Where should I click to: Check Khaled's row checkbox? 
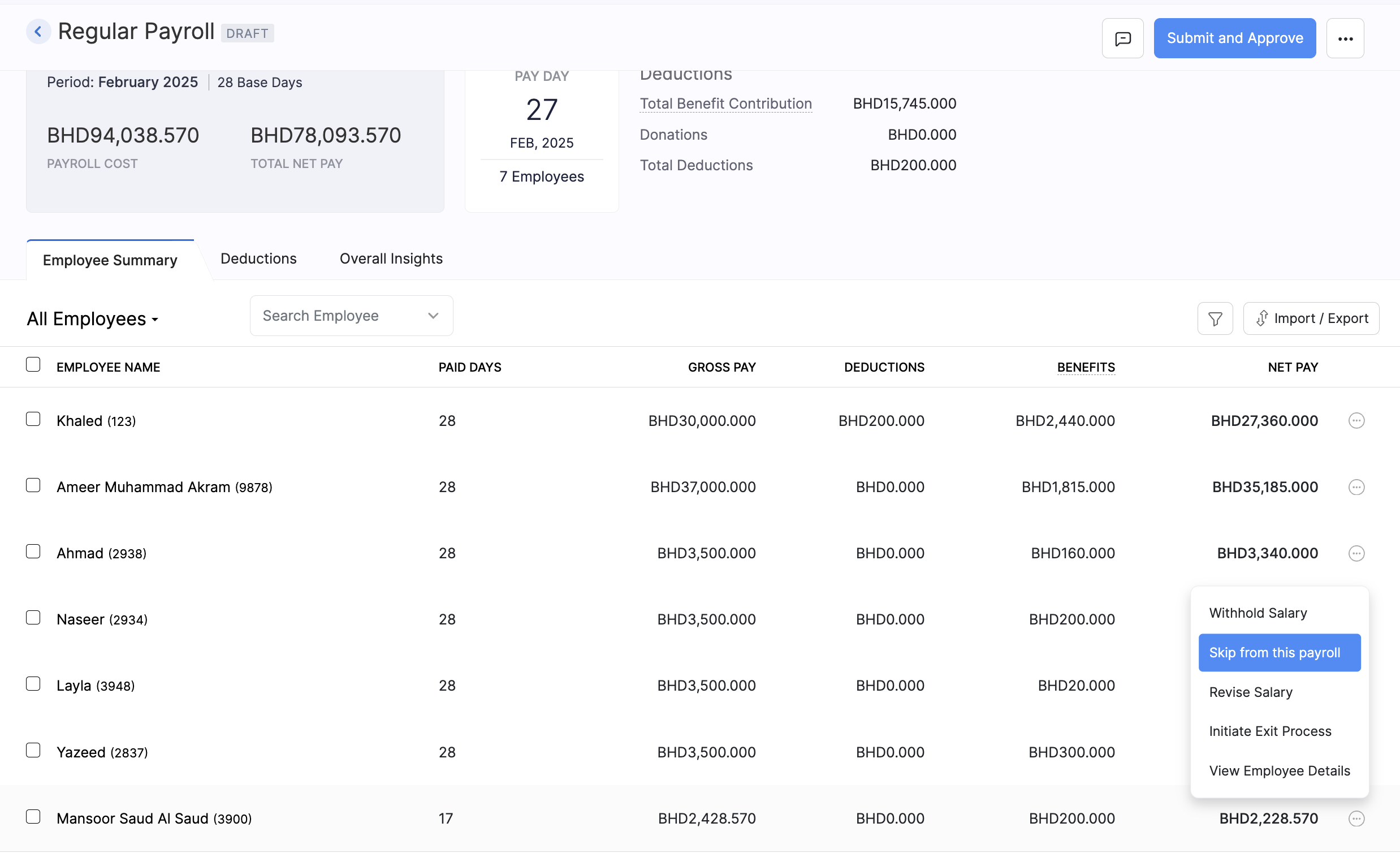tap(33, 419)
